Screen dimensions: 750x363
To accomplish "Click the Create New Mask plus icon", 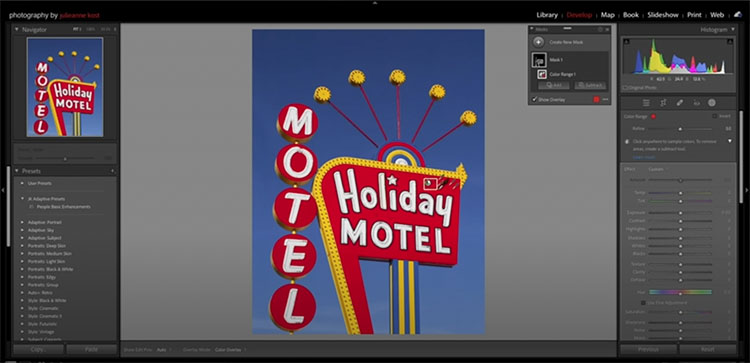I will point(539,42).
